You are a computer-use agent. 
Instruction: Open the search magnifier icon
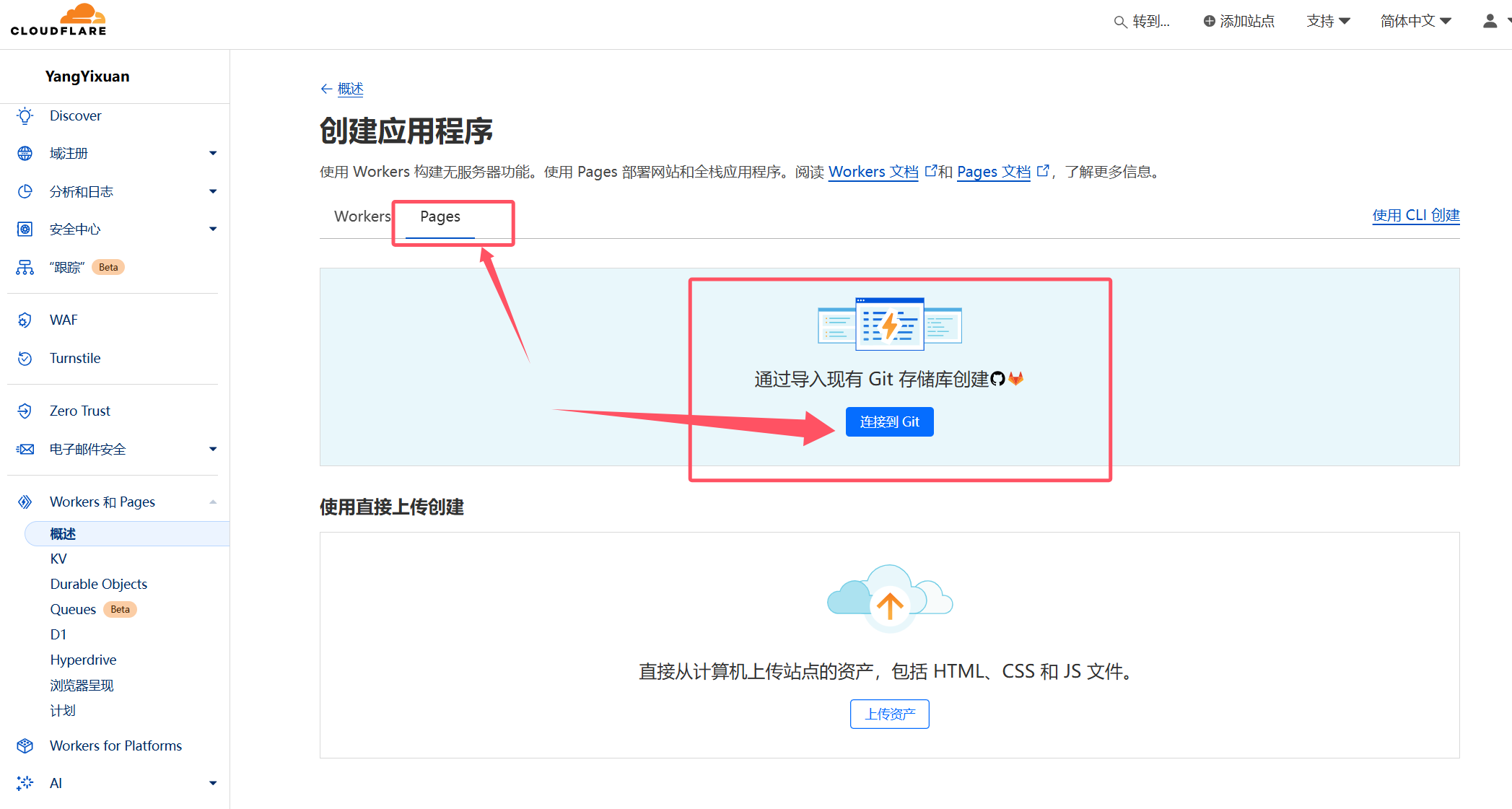[x=1120, y=22]
